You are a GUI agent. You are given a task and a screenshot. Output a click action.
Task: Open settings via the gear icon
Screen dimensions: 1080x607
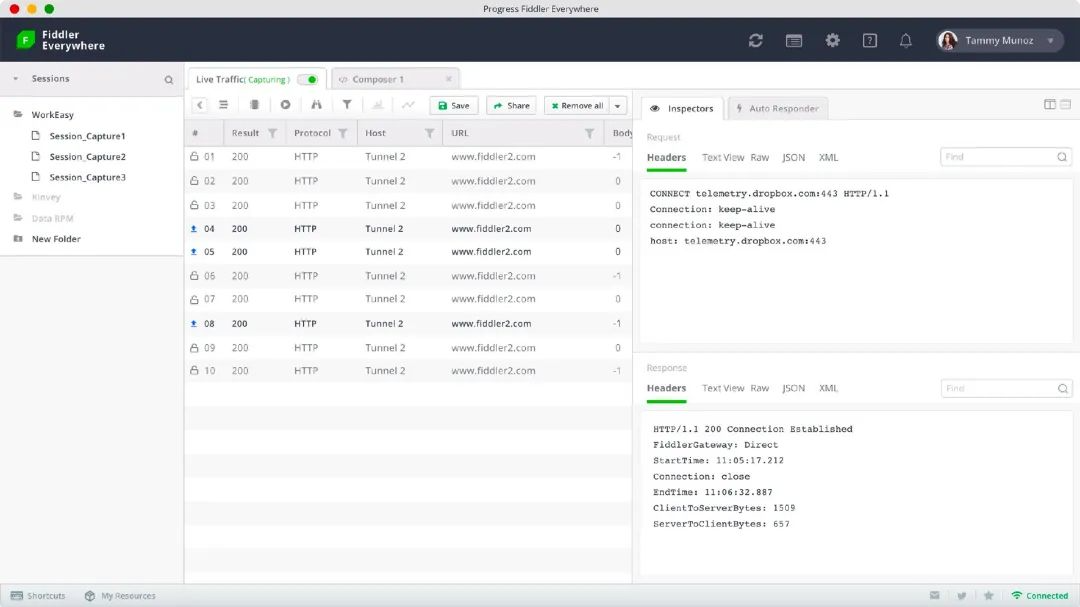click(832, 41)
